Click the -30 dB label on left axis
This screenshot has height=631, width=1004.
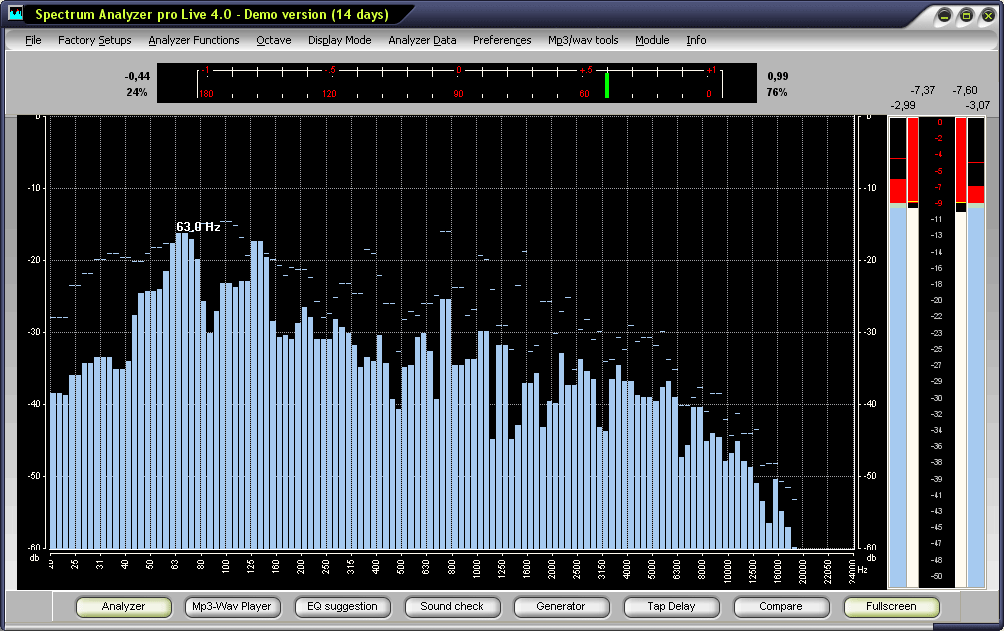[x=34, y=332]
